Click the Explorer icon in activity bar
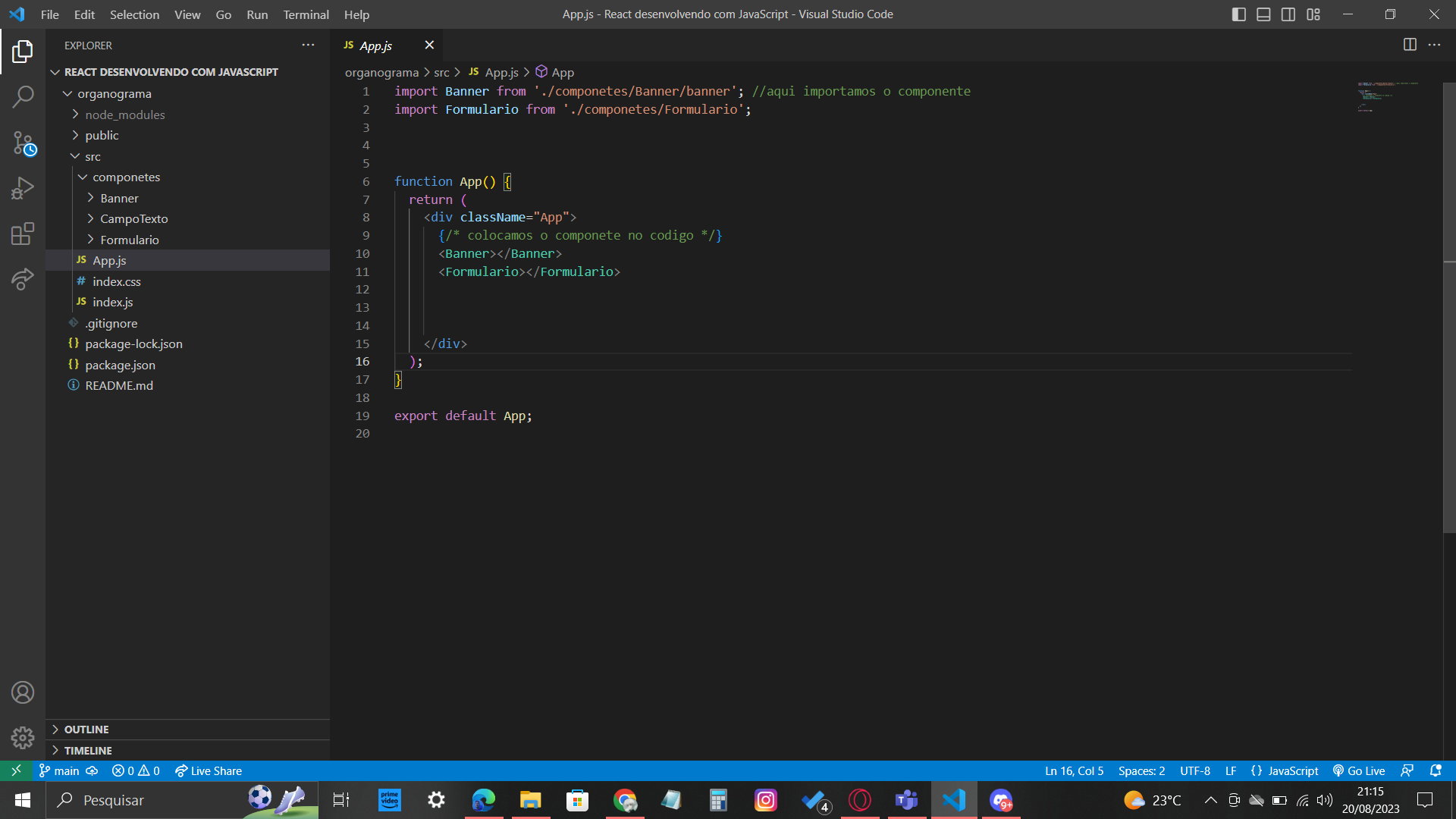Viewport: 1456px width, 819px height. 22,49
